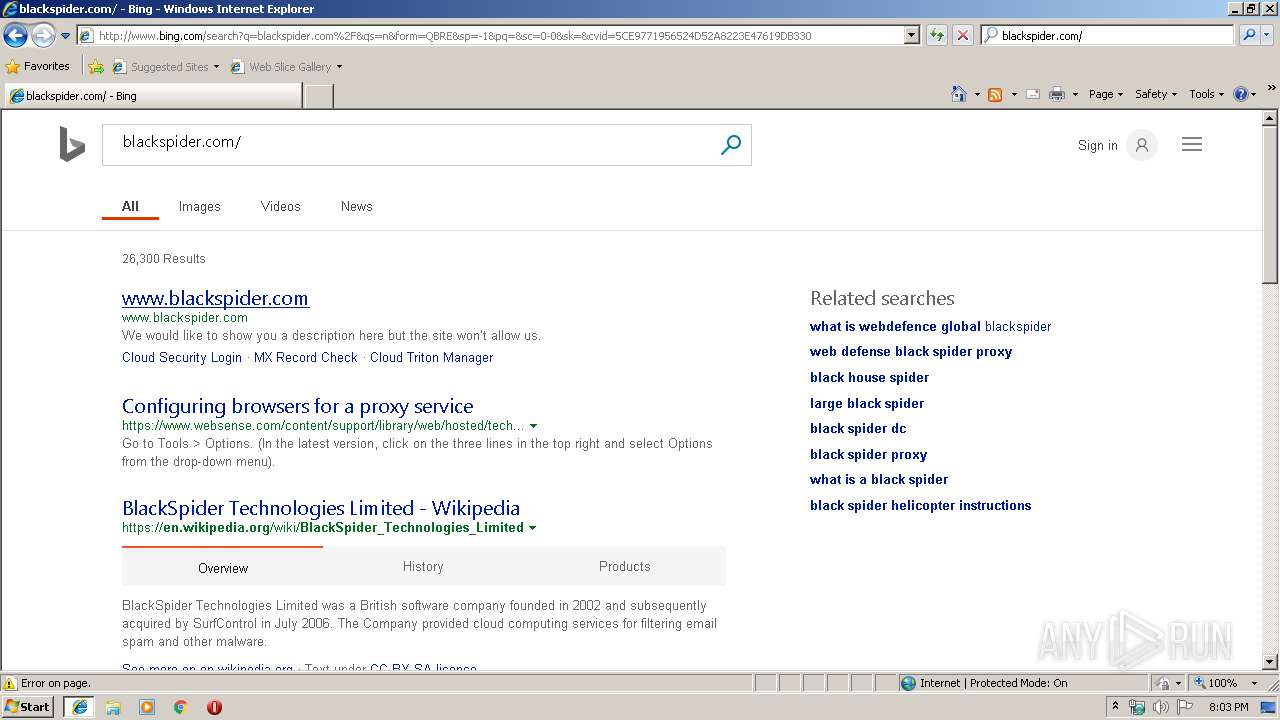This screenshot has width=1280, height=720.
Task: Open Chrome taskbar icon
Action: click(180, 707)
